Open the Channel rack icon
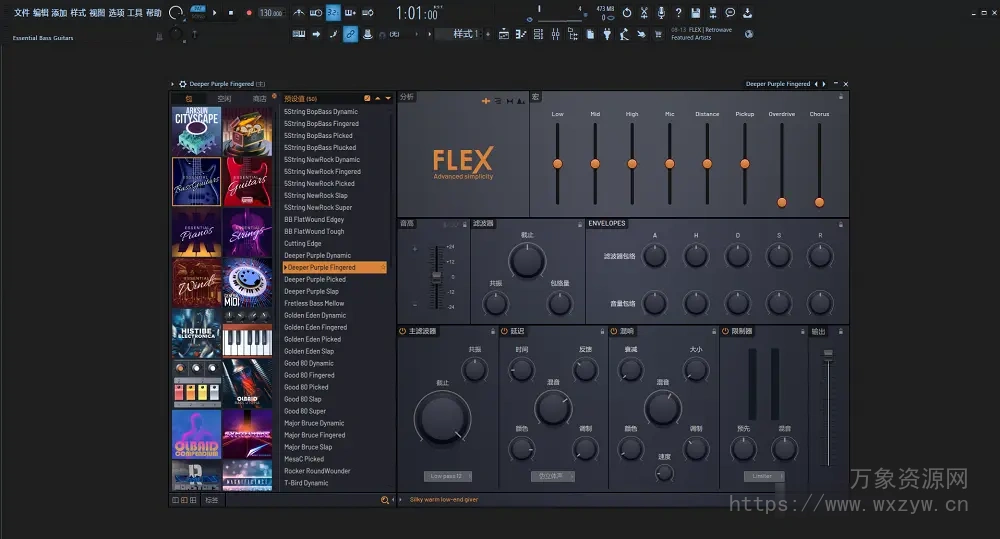This screenshot has height=539, width=1000. click(538, 34)
